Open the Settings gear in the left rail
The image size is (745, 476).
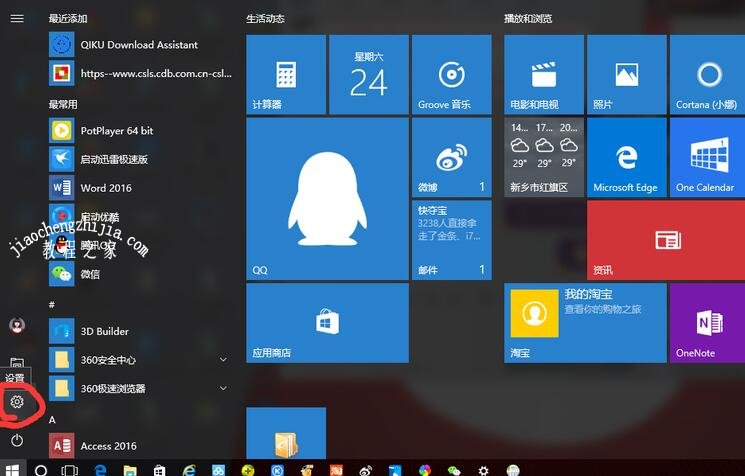click(x=17, y=402)
